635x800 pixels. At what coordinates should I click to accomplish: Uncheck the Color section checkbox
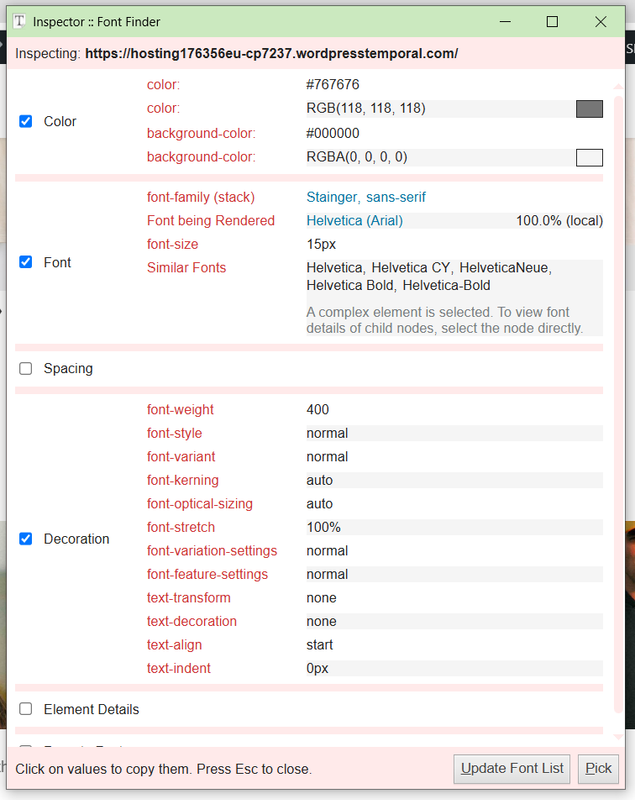[x=26, y=121]
